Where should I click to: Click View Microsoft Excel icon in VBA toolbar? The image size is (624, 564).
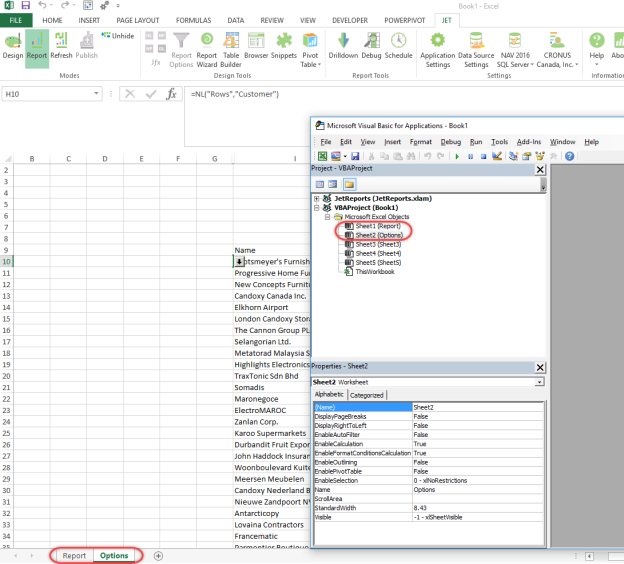tap(322, 156)
